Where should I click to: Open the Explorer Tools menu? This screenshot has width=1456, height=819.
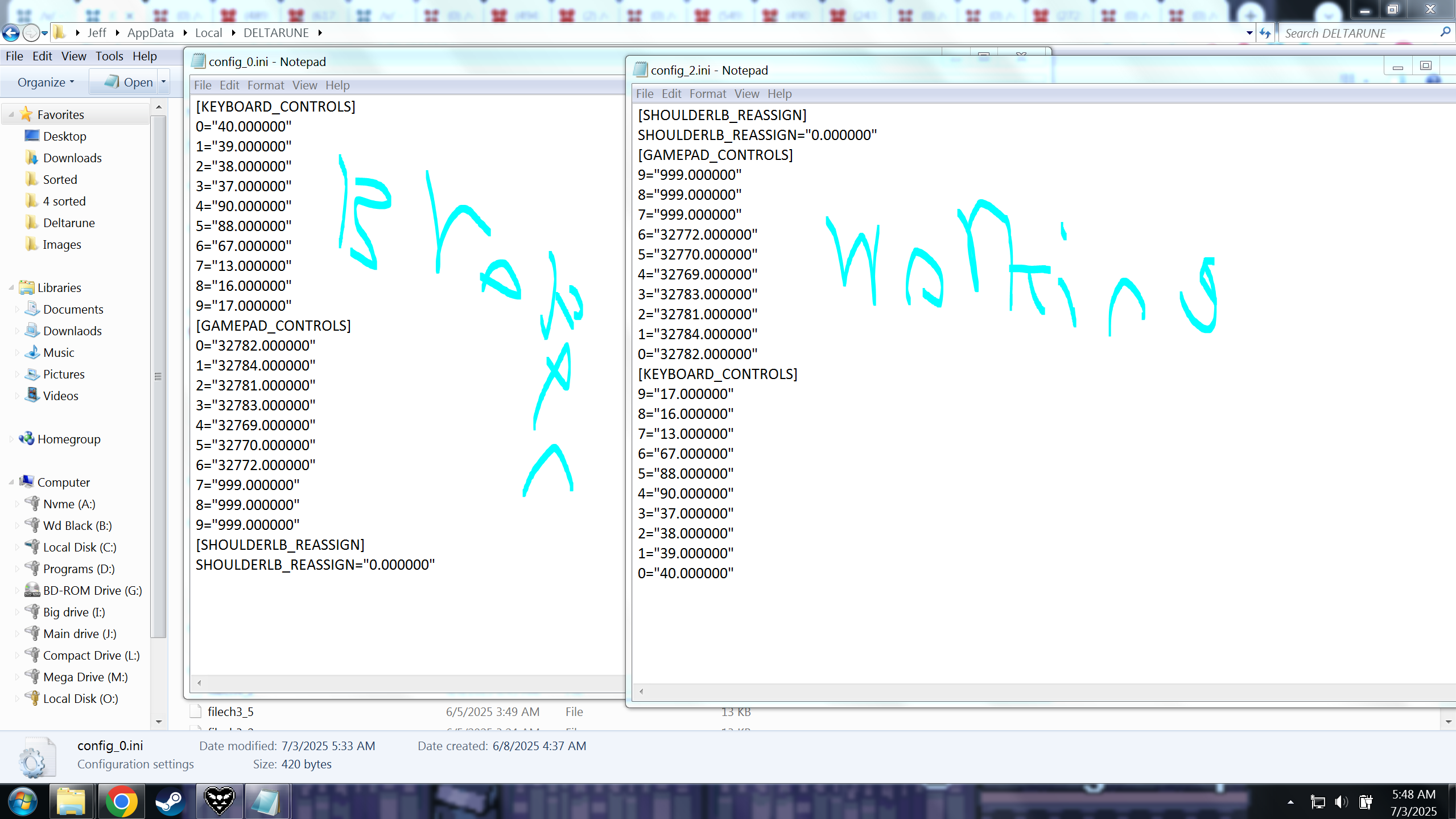(x=109, y=56)
